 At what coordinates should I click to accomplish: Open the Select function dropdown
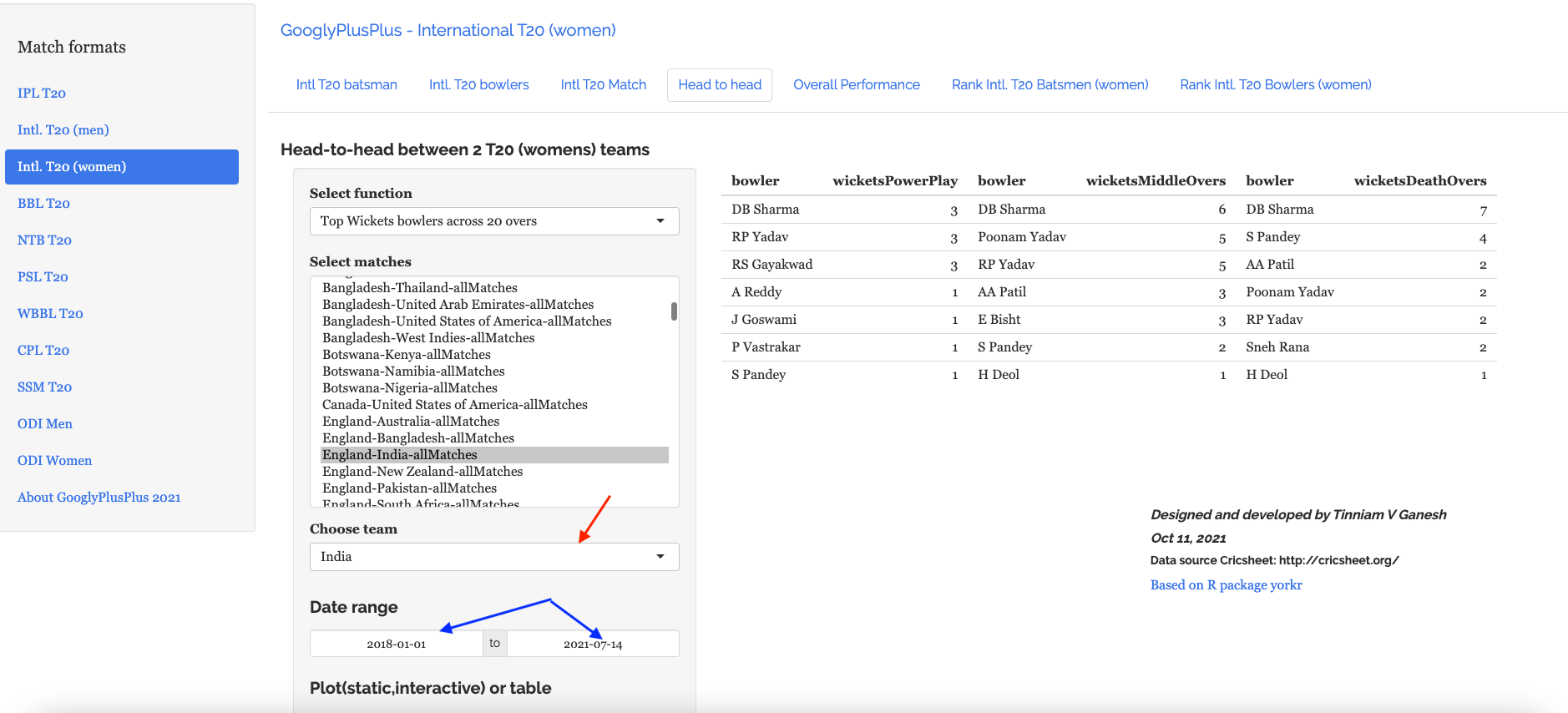(493, 221)
